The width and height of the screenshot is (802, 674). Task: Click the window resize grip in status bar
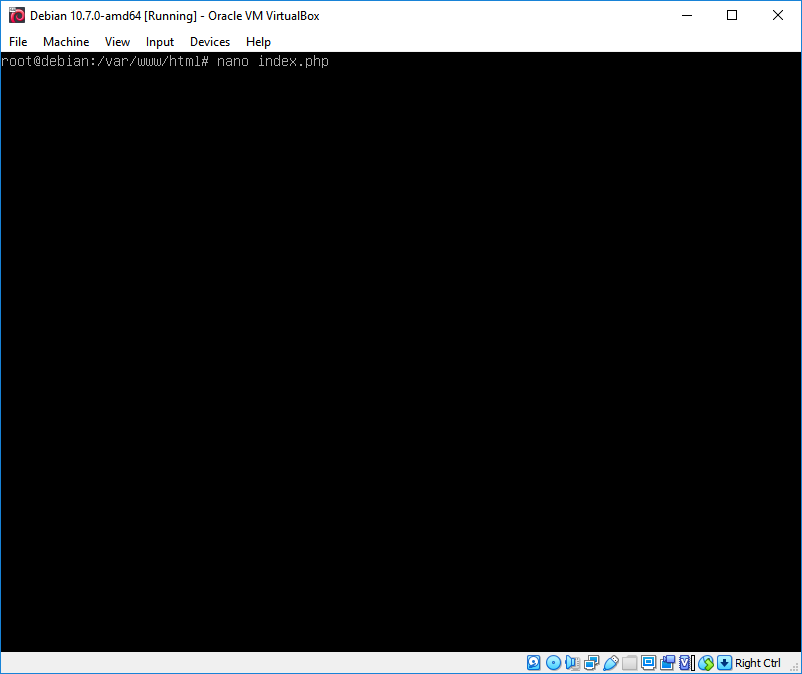click(795, 667)
